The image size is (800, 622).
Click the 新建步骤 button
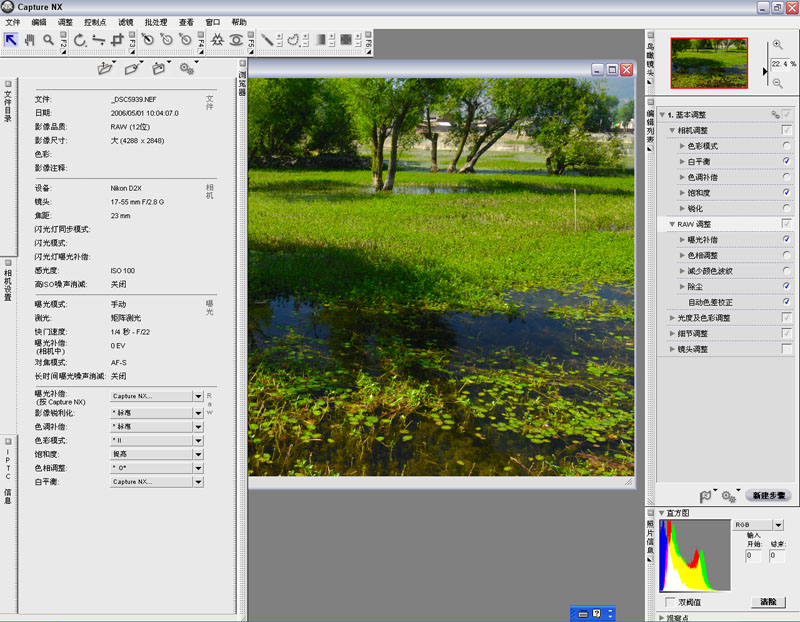(x=768, y=495)
